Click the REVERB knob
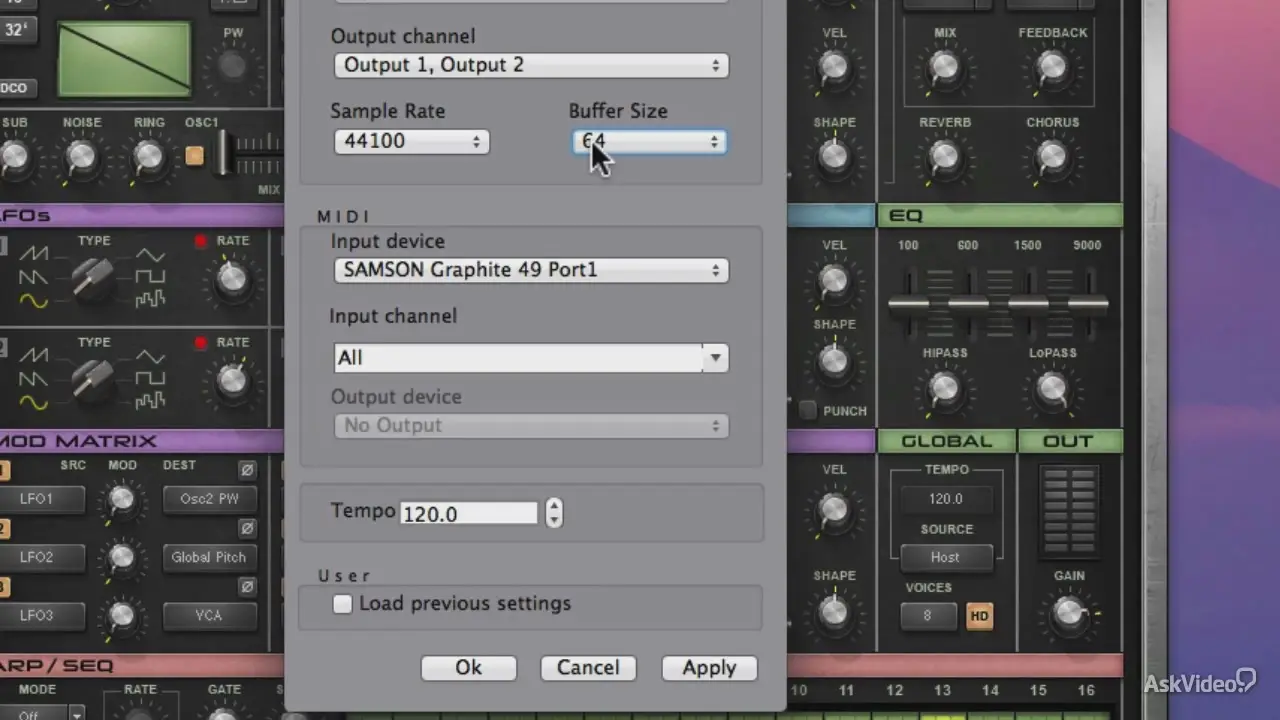Screen dimensions: 1280x720 [945, 156]
